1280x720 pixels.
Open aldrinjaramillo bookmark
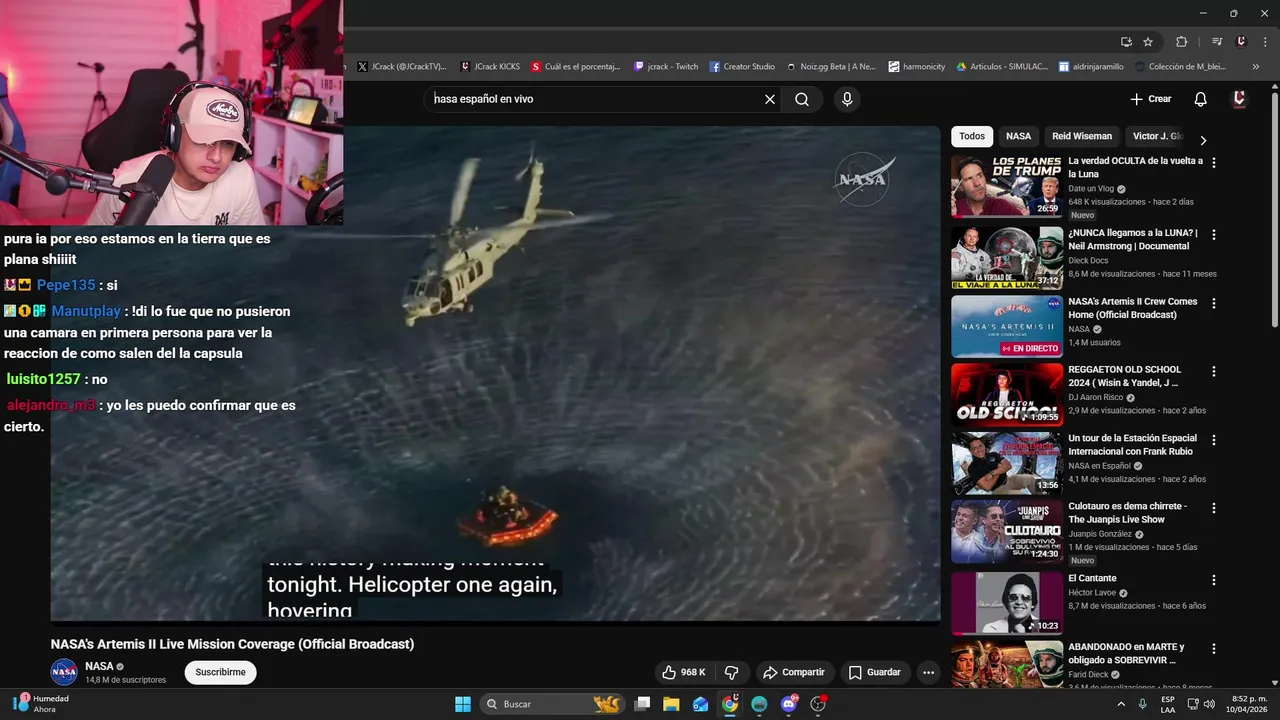(1091, 67)
